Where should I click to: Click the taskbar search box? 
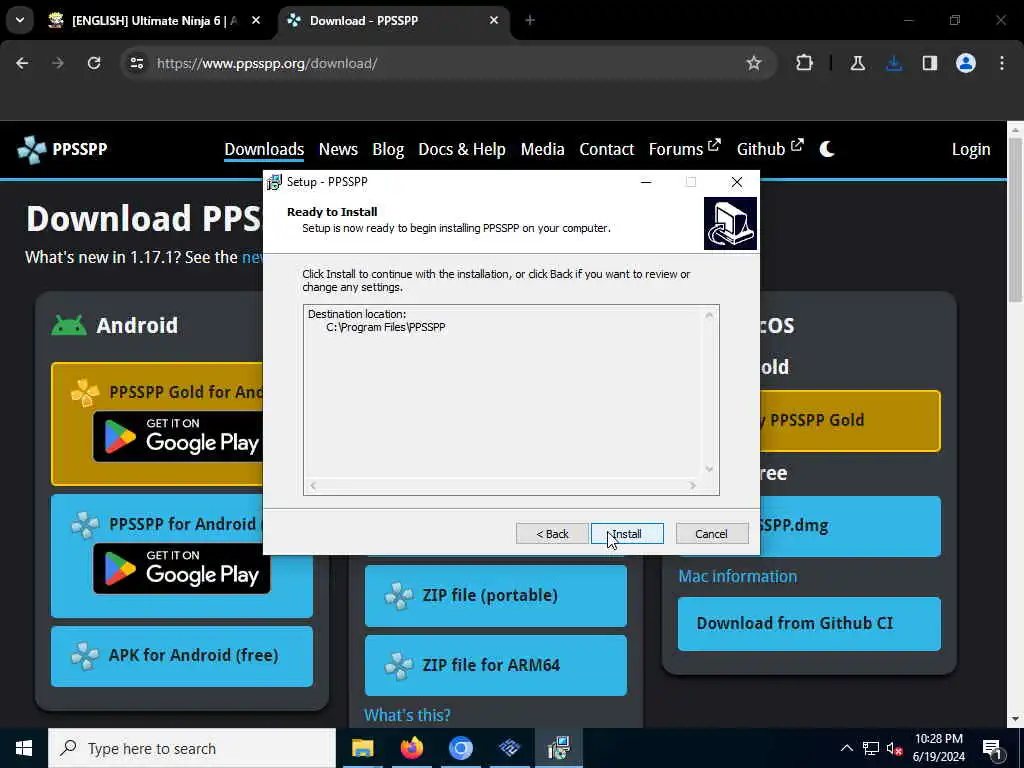click(192, 748)
